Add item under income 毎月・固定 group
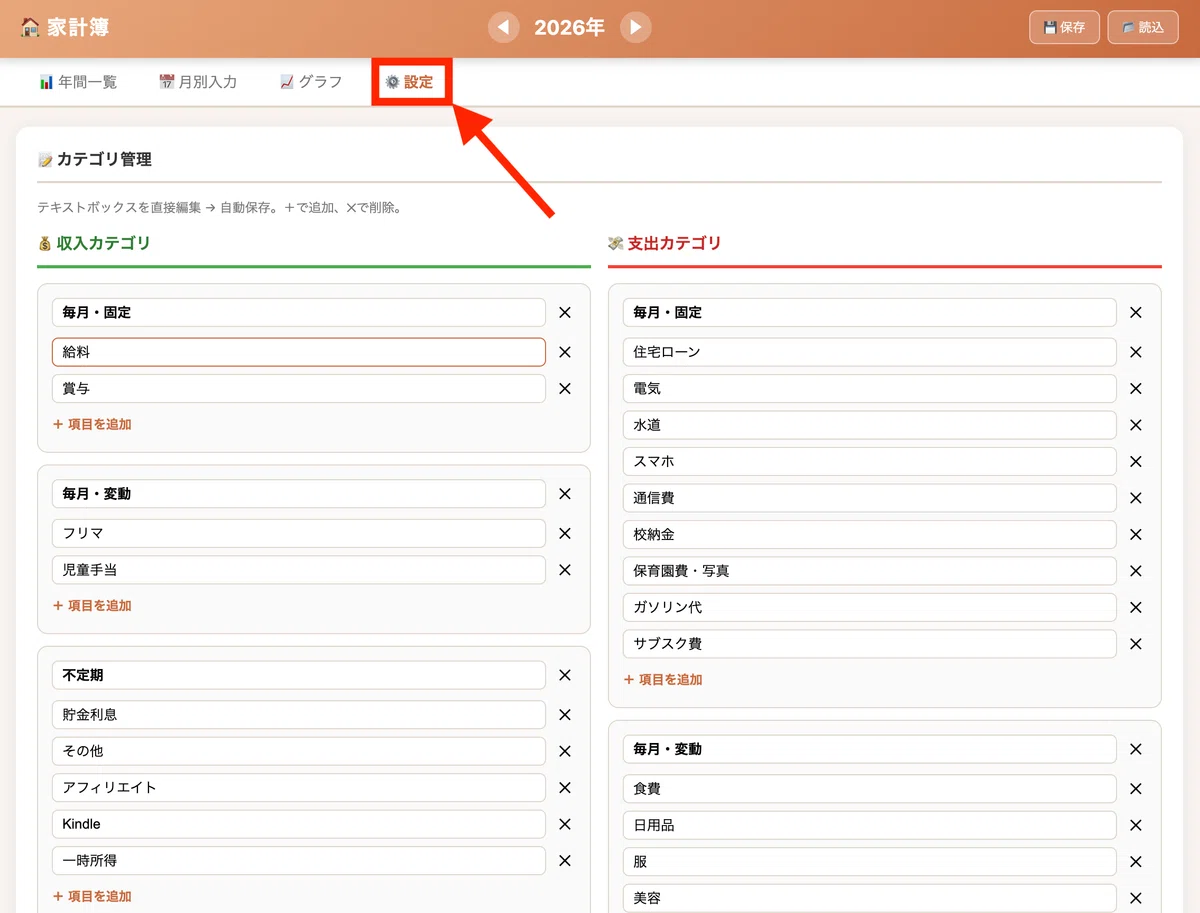This screenshot has height=913, width=1200. 92,424
